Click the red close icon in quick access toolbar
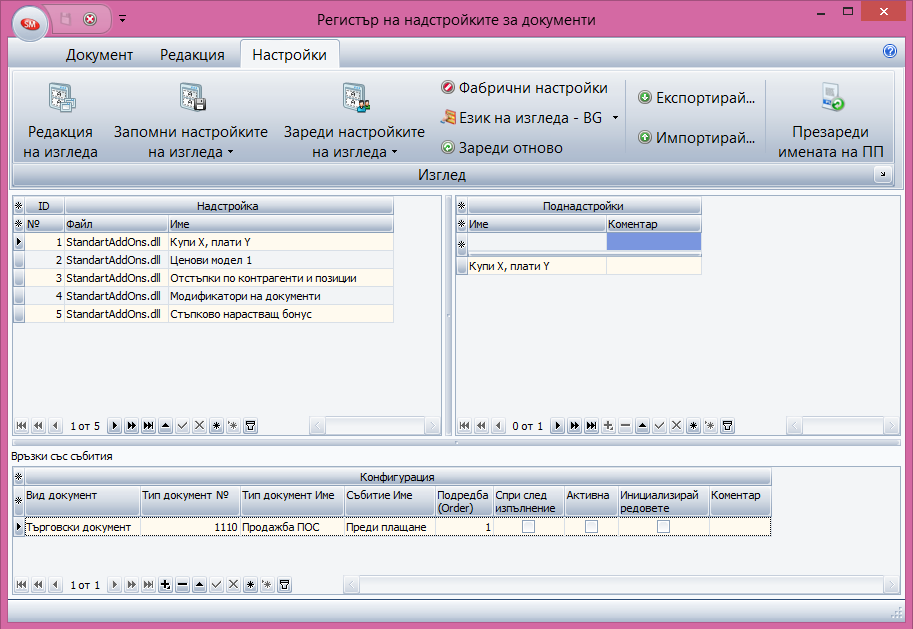The width and height of the screenshot is (913, 629). 90,19
